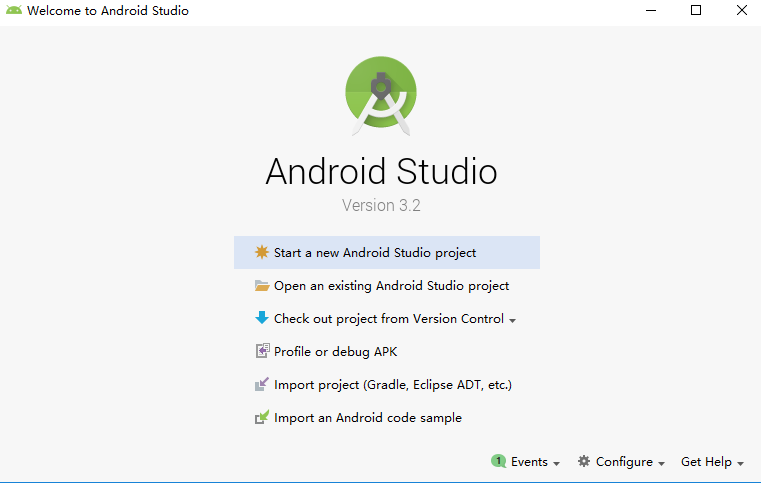Click the Android Studio logo
This screenshot has height=483, width=761.
(381, 96)
